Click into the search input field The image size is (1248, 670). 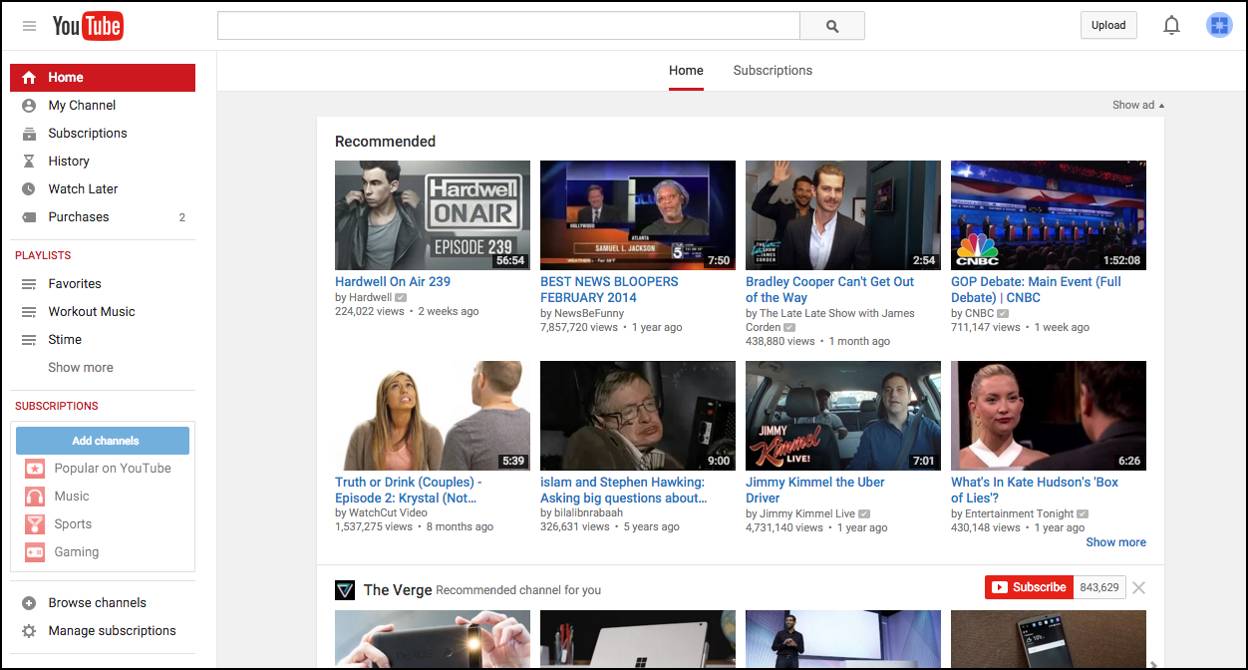coord(508,26)
